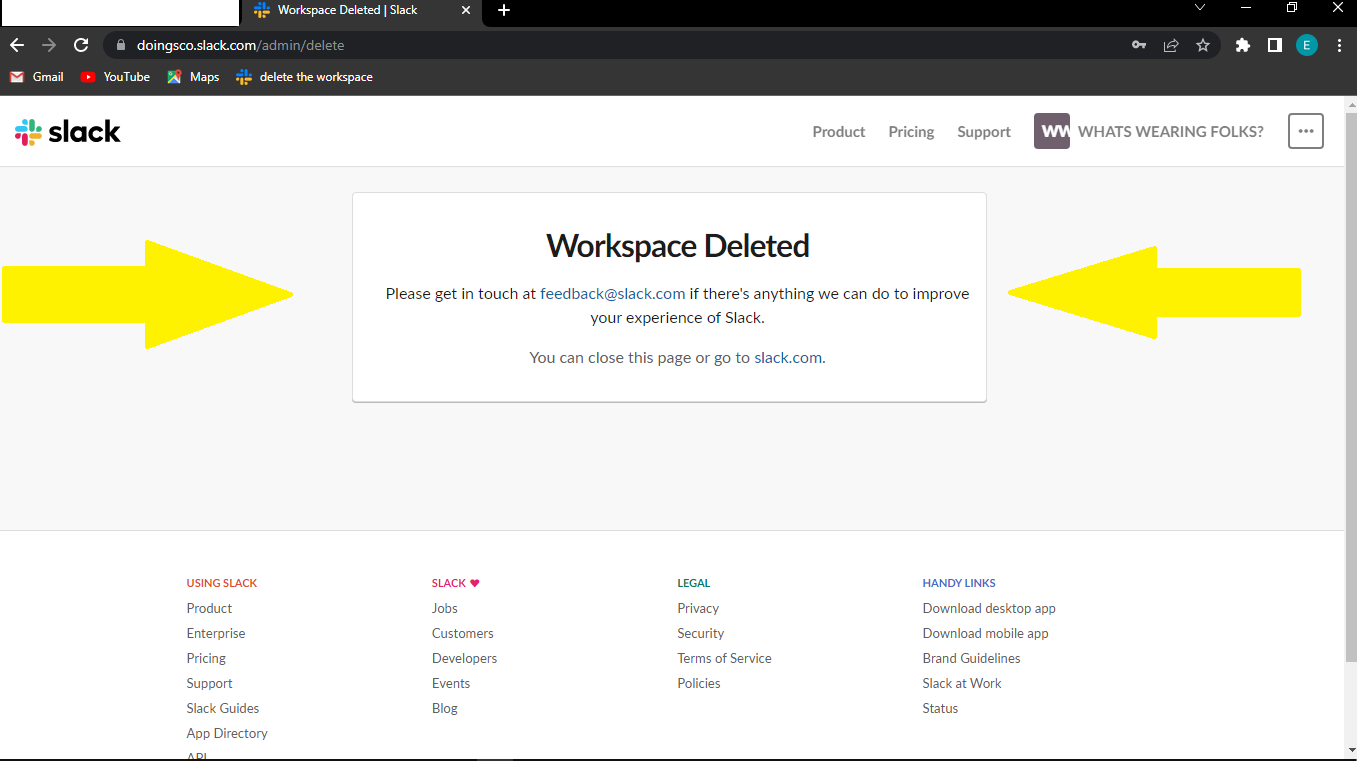Go back with the browser back arrow
This screenshot has height=761, width=1357.
pyautogui.click(x=17, y=45)
